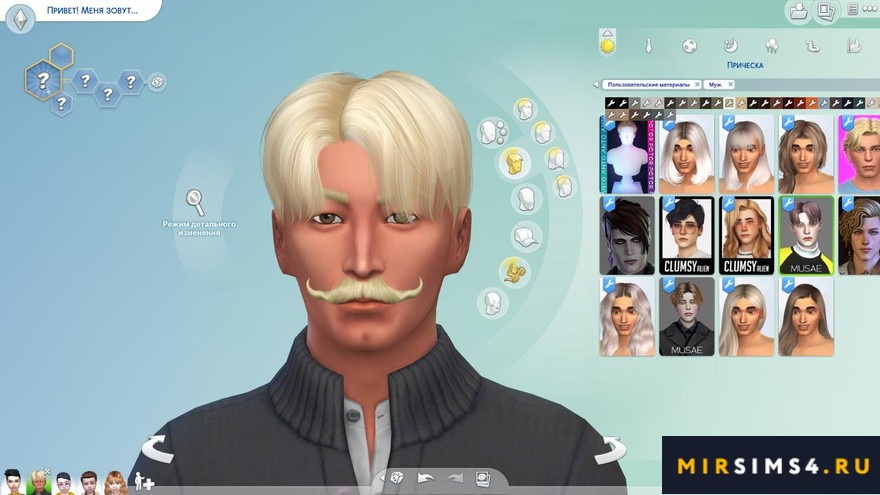This screenshot has height=495, width=880.
Task: Edit the name field 'Привет! Меня зовут...'
Action: pos(93,10)
